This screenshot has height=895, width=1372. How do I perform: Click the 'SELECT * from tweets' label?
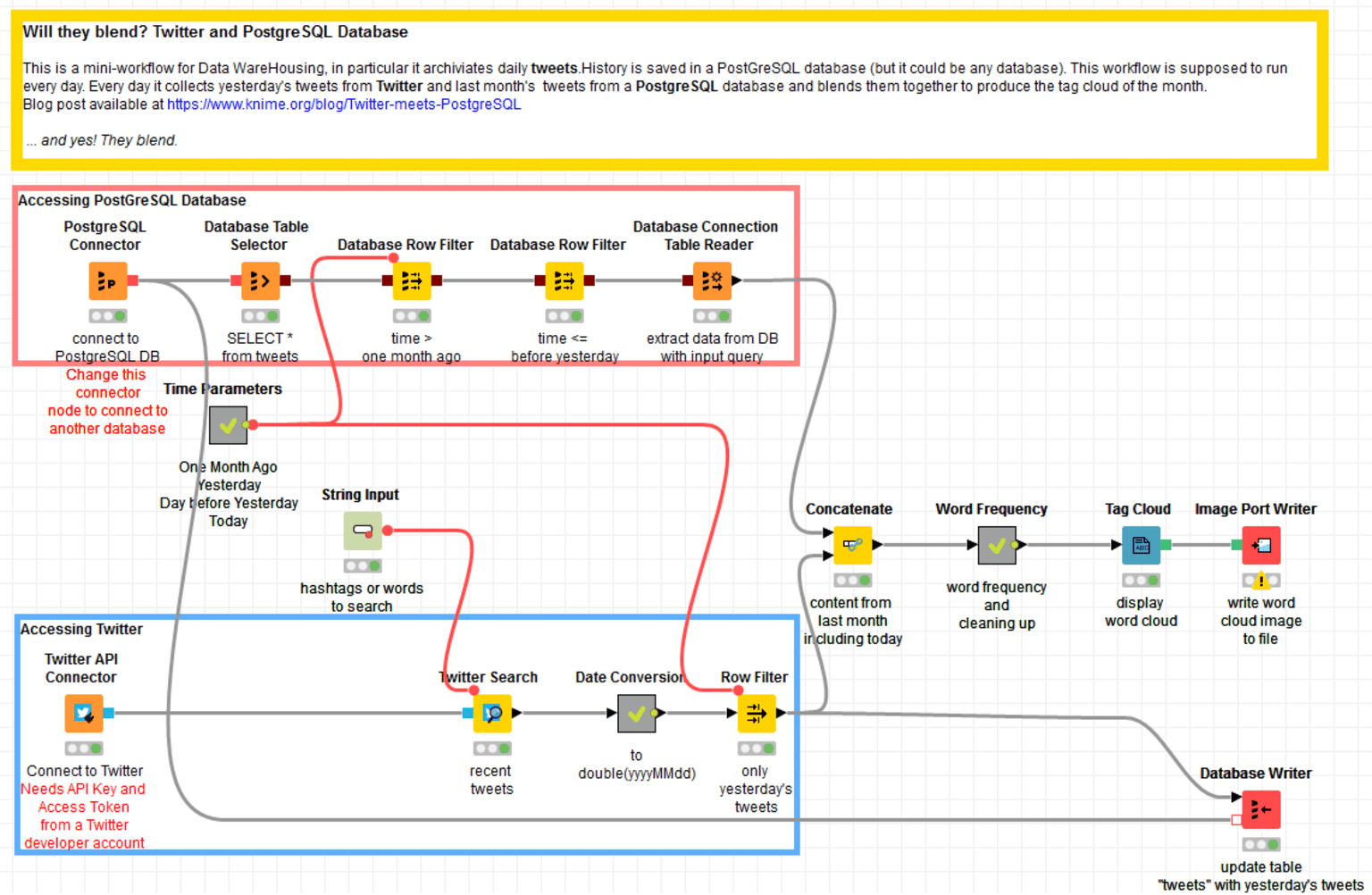(x=260, y=347)
